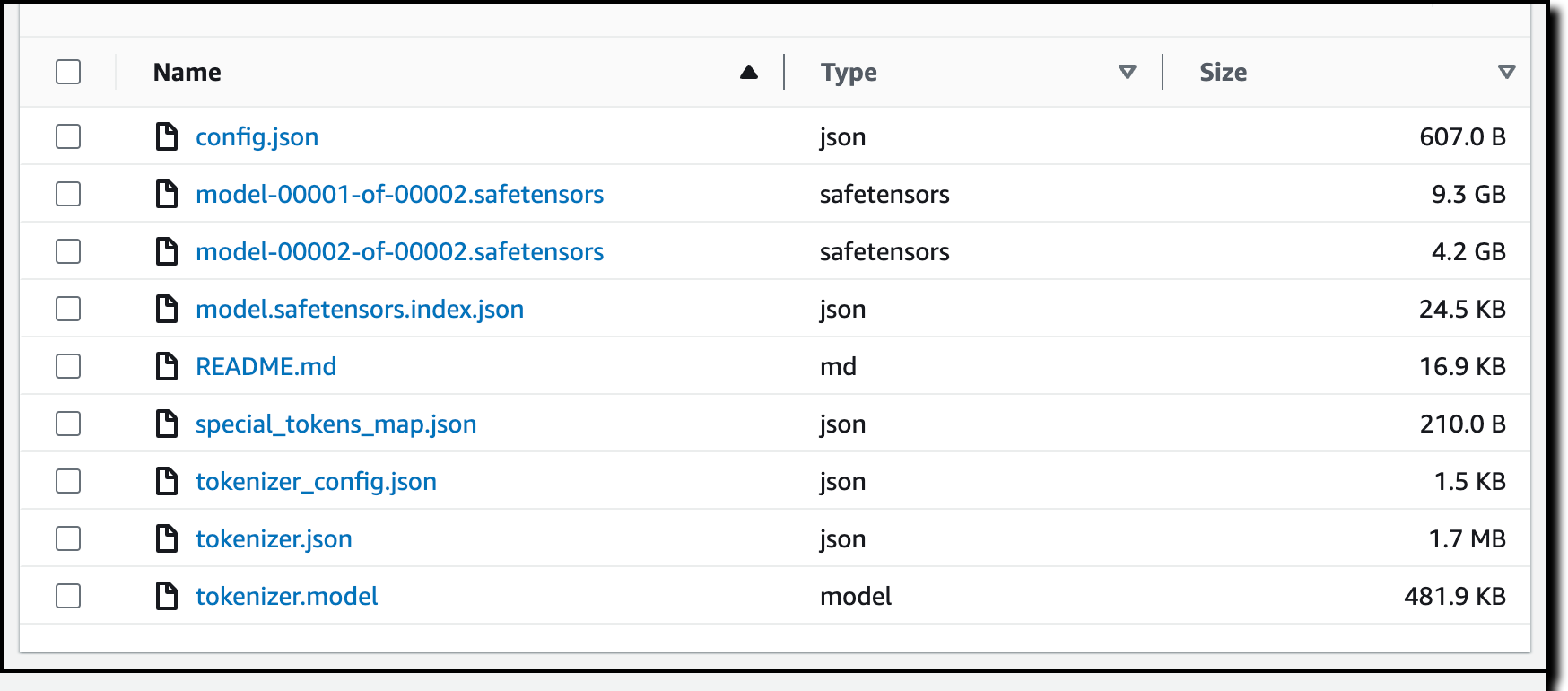Viewport: 1568px width, 691px height.
Task: Open the README.md file link
Action: (266, 366)
